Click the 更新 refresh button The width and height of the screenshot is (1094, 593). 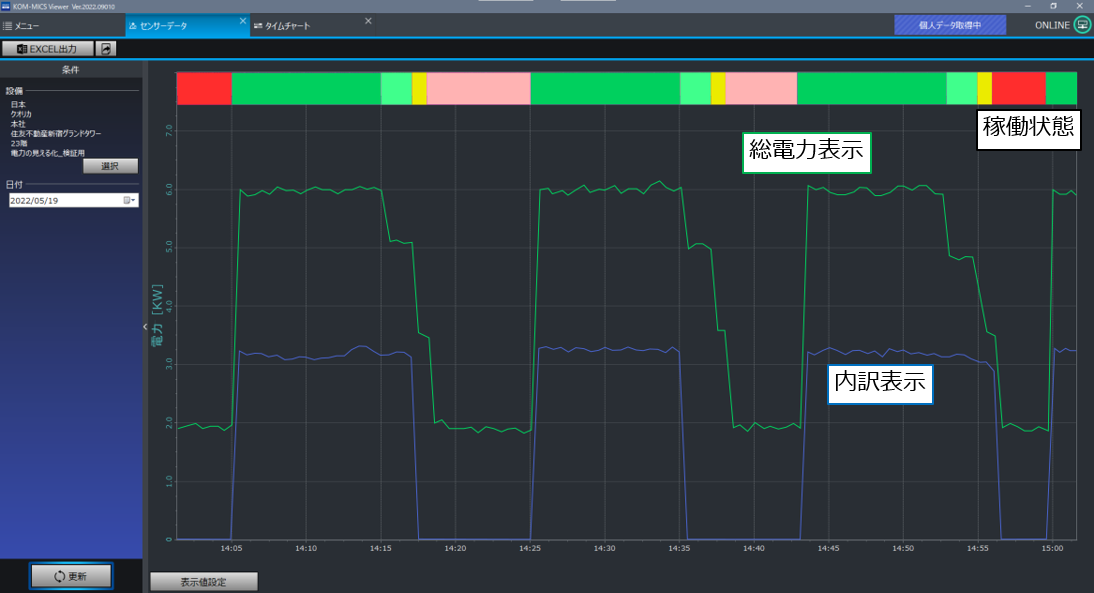pyautogui.click(x=71, y=576)
